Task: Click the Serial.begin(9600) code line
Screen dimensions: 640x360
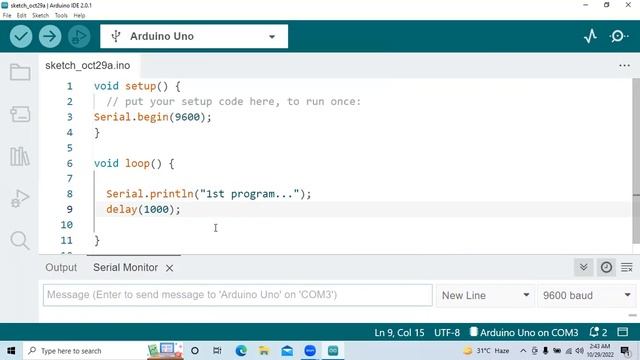Action: pyautogui.click(x=153, y=117)
